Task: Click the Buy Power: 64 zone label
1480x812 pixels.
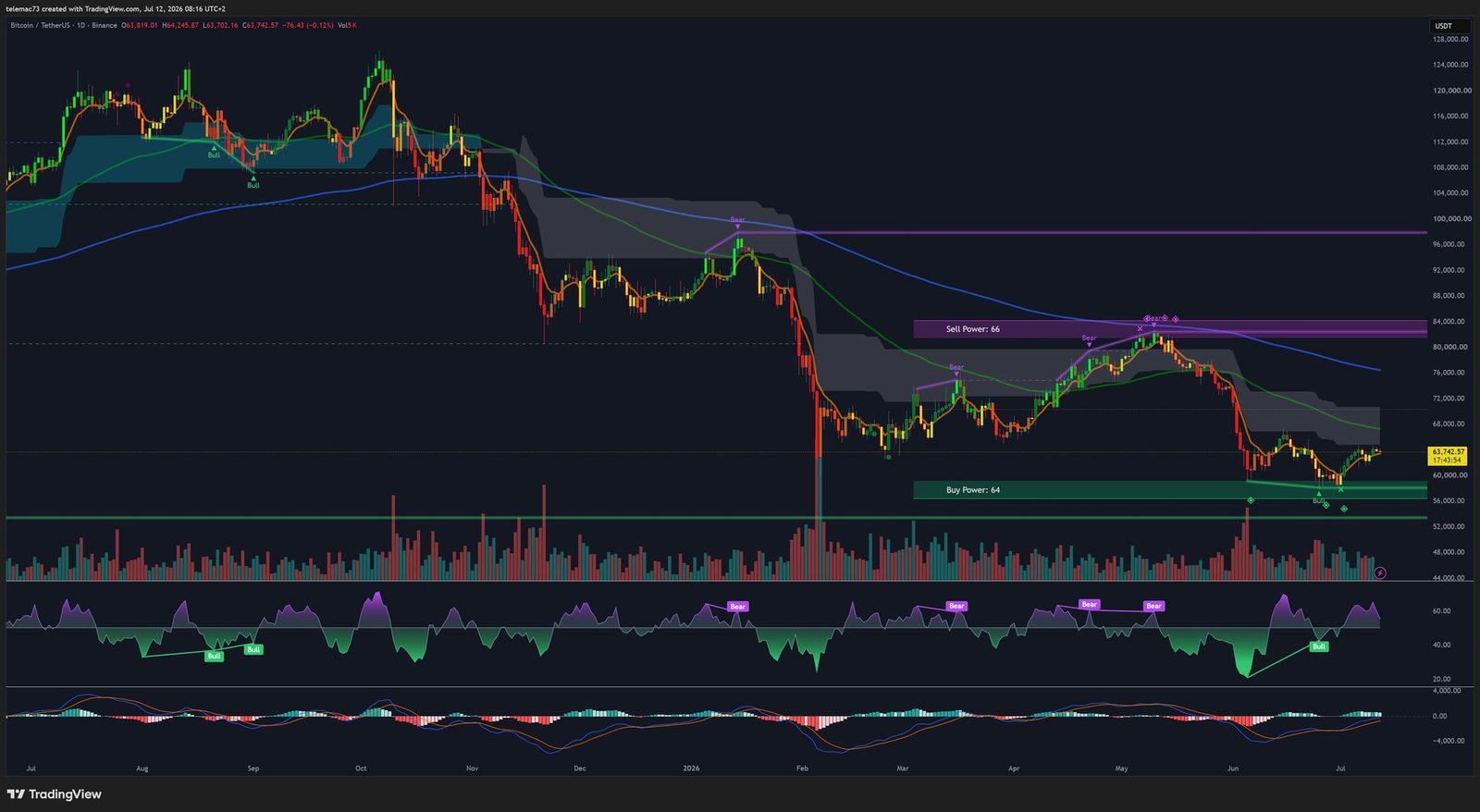Action: click(972, 490)
